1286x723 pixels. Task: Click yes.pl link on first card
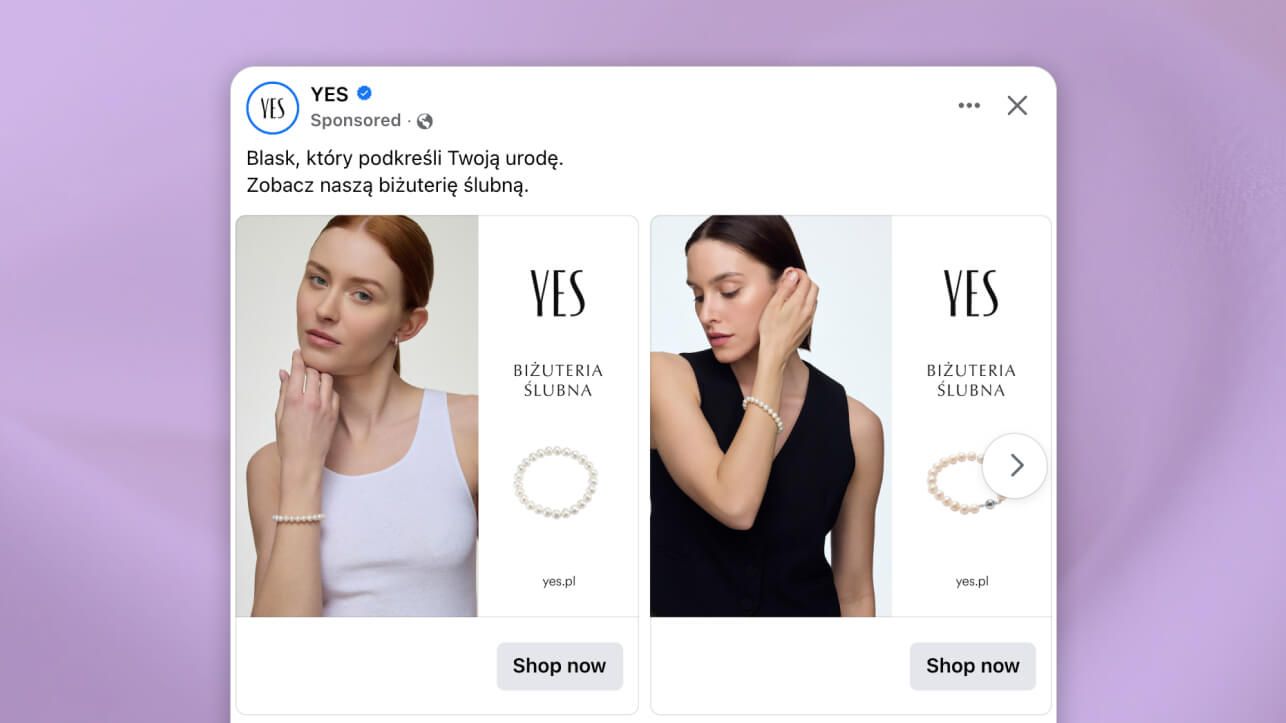click(558, 581)
